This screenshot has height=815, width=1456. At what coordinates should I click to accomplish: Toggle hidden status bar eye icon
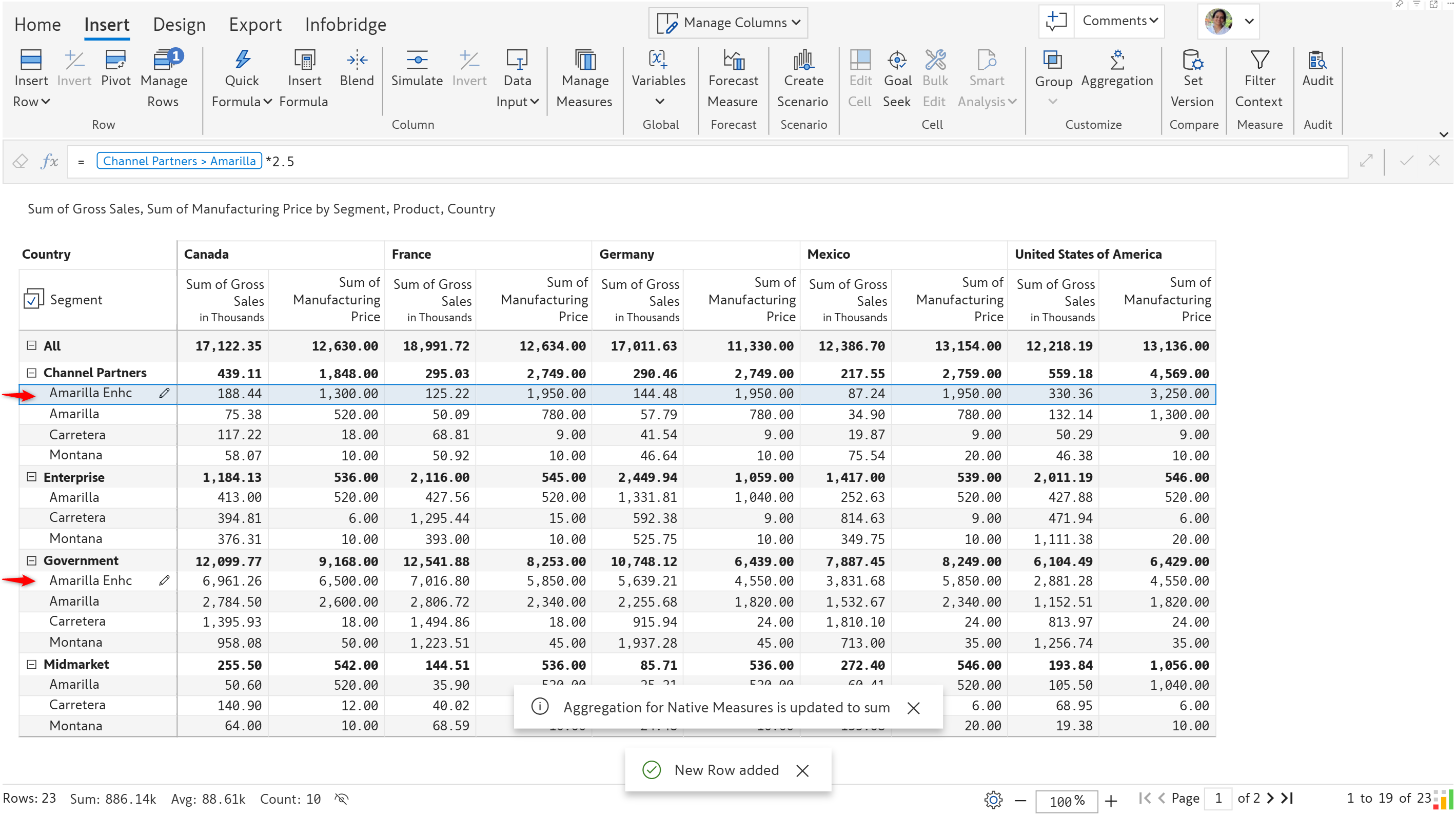(x=341, y=799)
